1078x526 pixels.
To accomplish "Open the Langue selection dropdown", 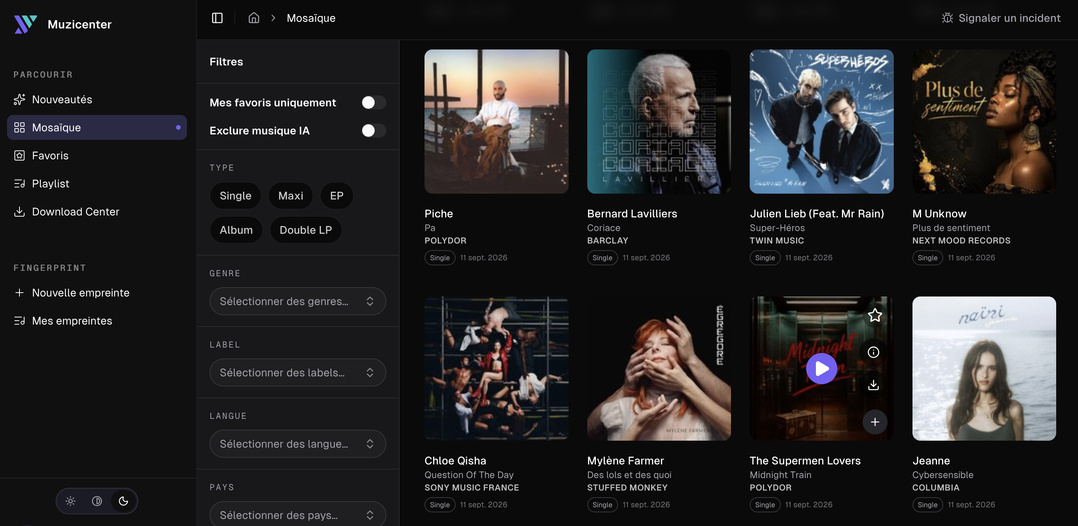I will point(298,444).
